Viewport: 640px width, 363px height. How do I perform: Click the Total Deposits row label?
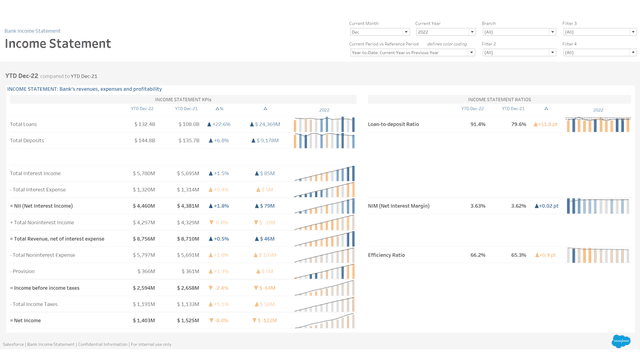[27, 140]
